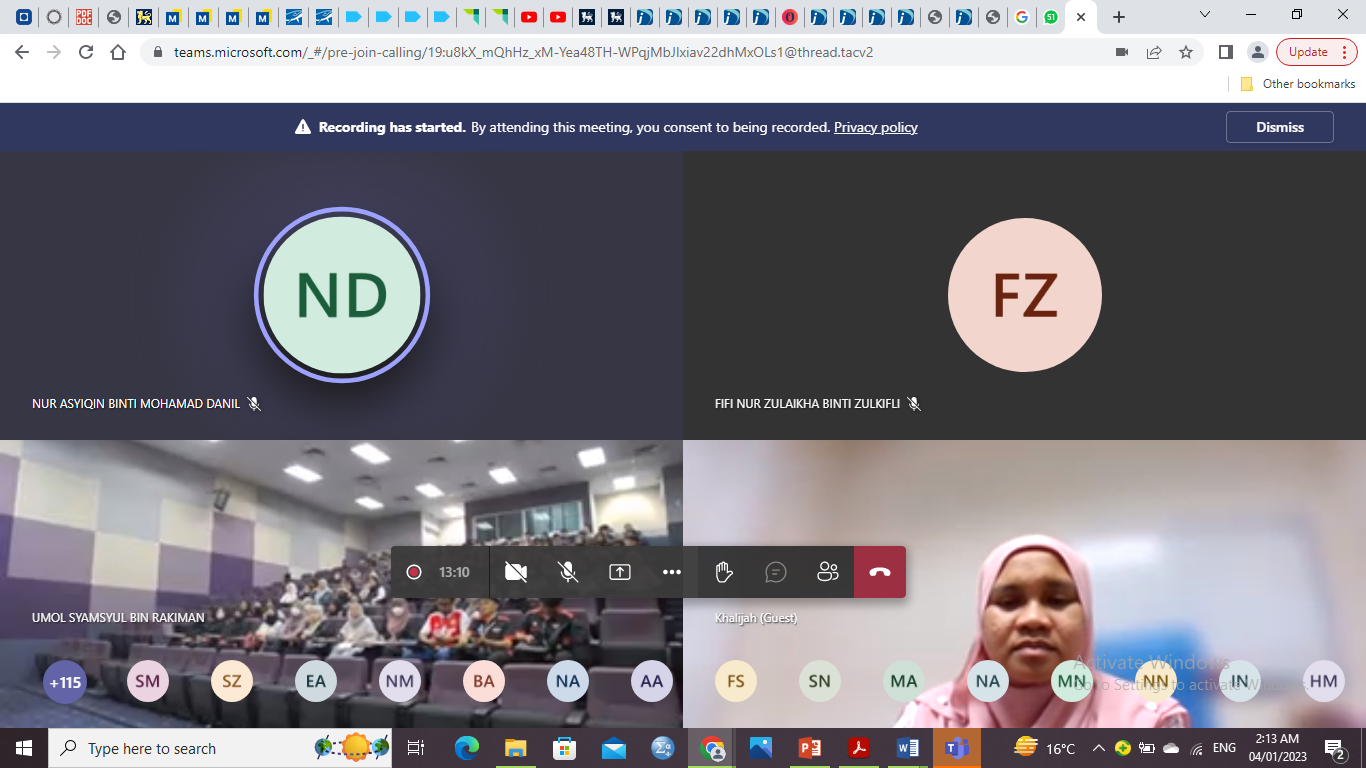Bookmark this page with the star icon
Viewport: 1366px width, 768px height.
click(x=1186, y=52)
